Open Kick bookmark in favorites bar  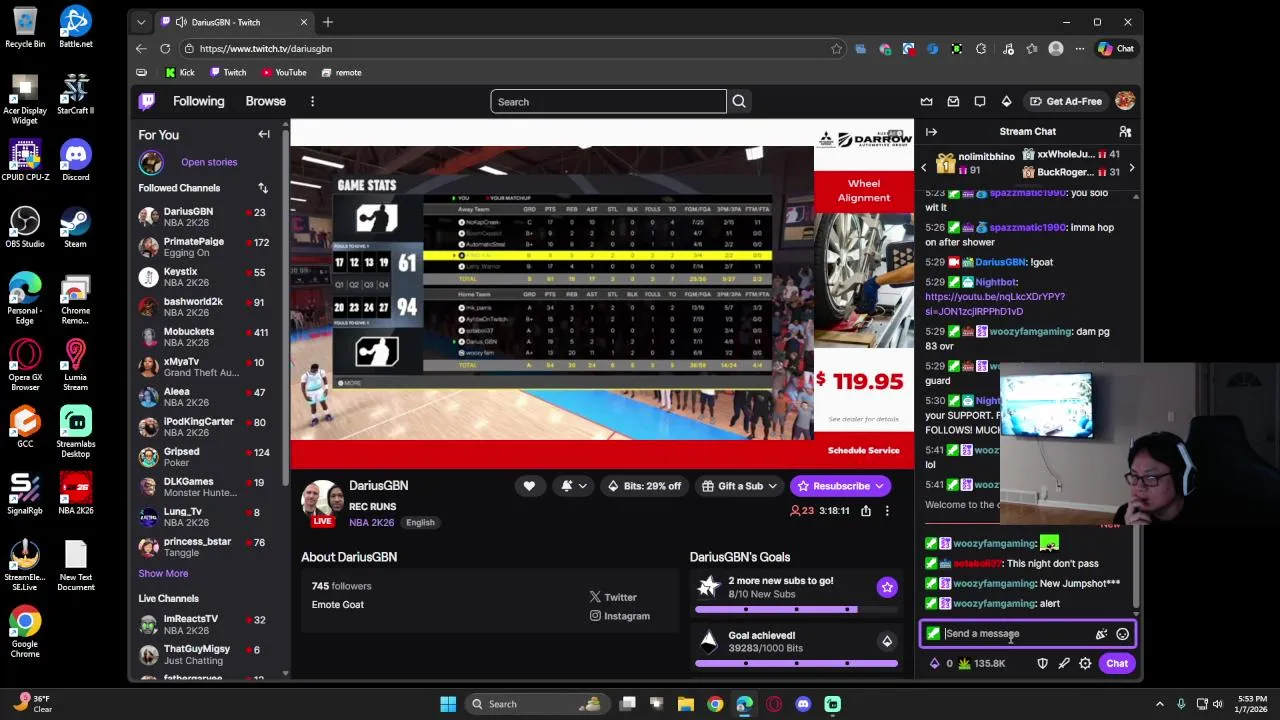pyautogui.click(x=180, y=72)
